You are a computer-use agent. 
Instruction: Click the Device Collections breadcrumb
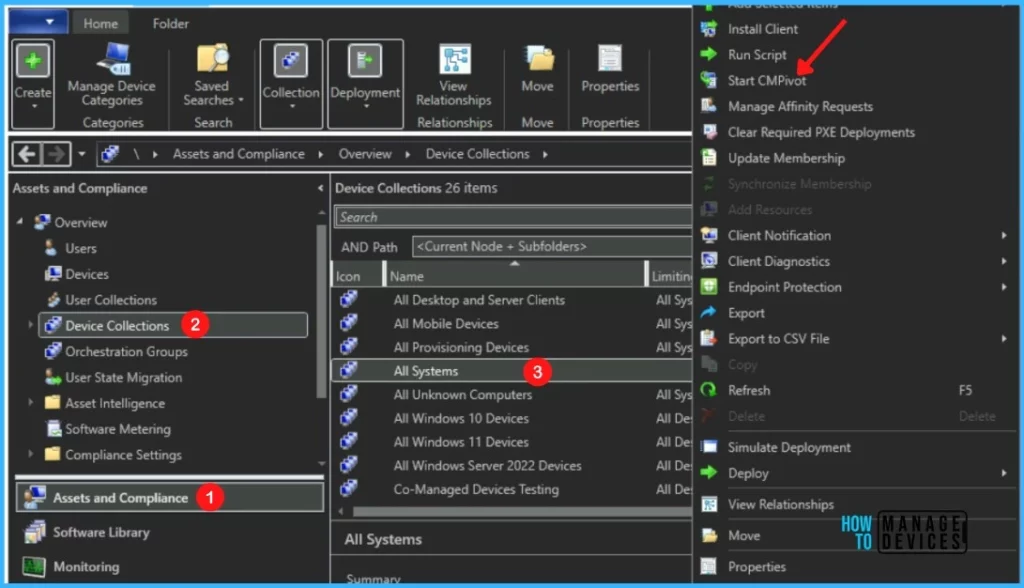click(x=477, y=154)
